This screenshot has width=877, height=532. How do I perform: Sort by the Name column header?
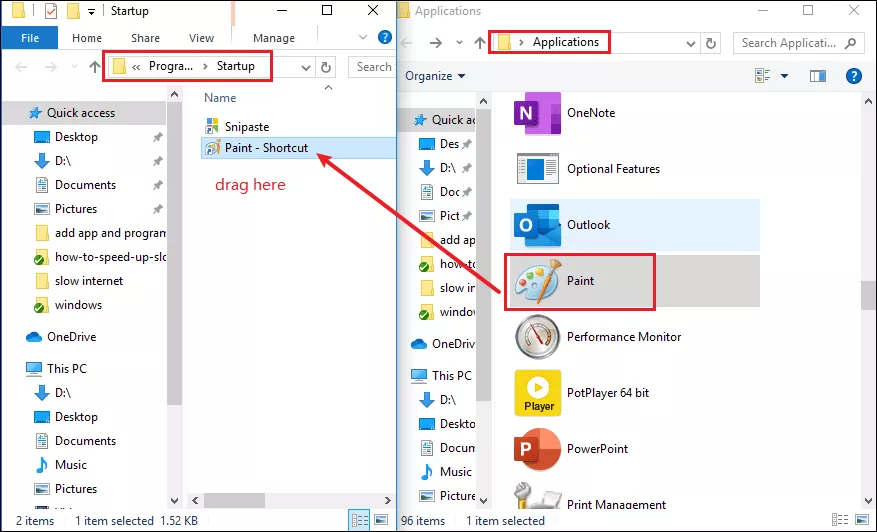coord(220,98)
